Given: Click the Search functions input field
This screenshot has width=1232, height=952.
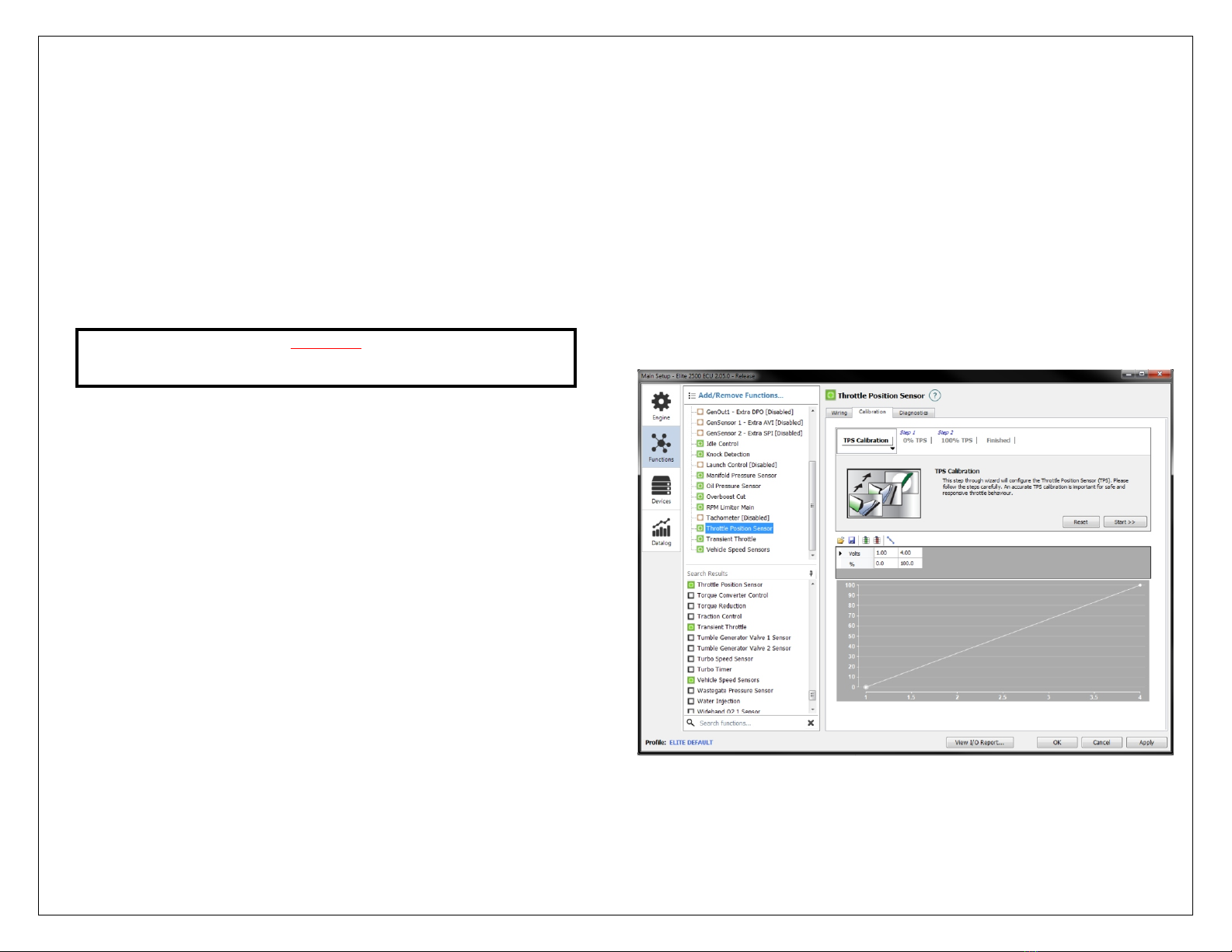Looking at the screenshot, I should pyautogui.click(x=746, y=723).
